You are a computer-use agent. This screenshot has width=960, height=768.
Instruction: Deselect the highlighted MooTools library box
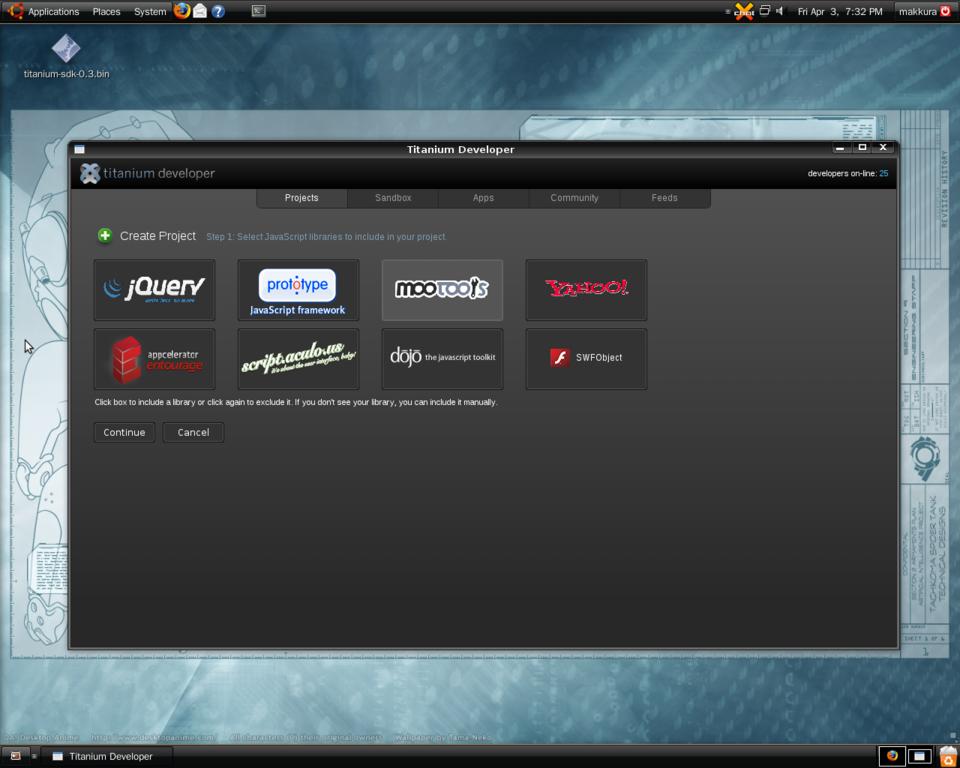click(442, 290)
